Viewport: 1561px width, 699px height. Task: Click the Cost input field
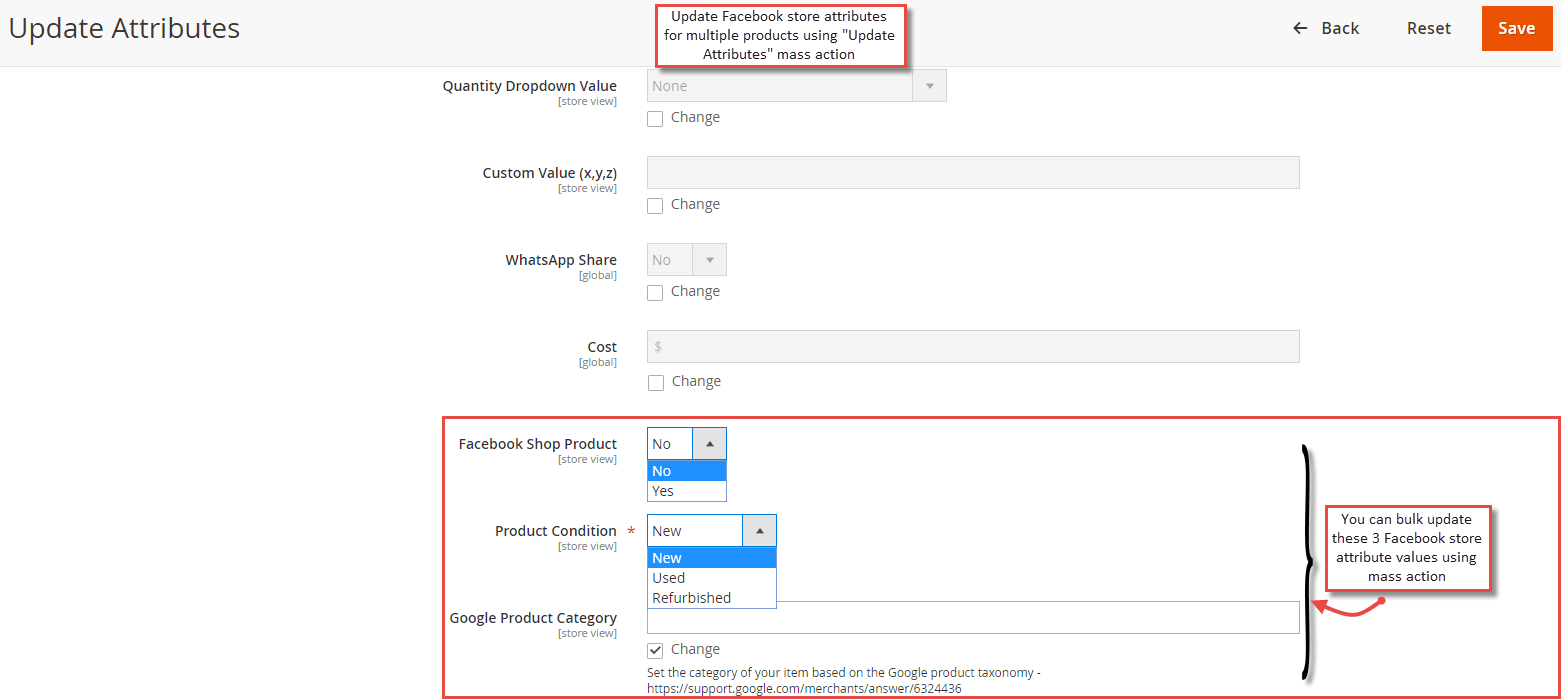pyautogui.click(x=973, y=346)
